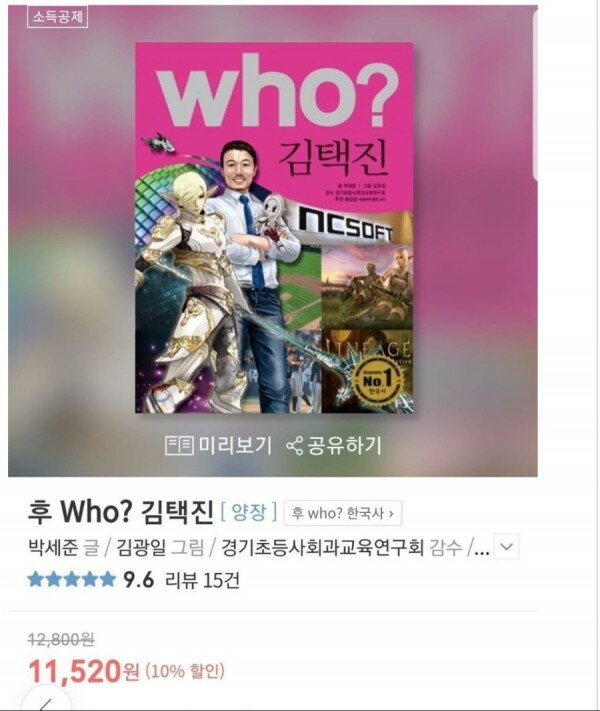Click the scrollbar handle at right edge
The width and height of the screenshot is (600, 711).
pos(536,94)
